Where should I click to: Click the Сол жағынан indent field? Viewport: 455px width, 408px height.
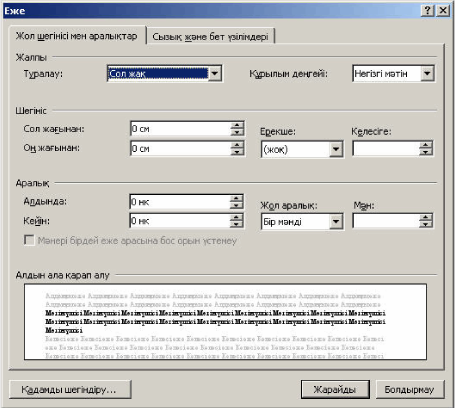180,129
